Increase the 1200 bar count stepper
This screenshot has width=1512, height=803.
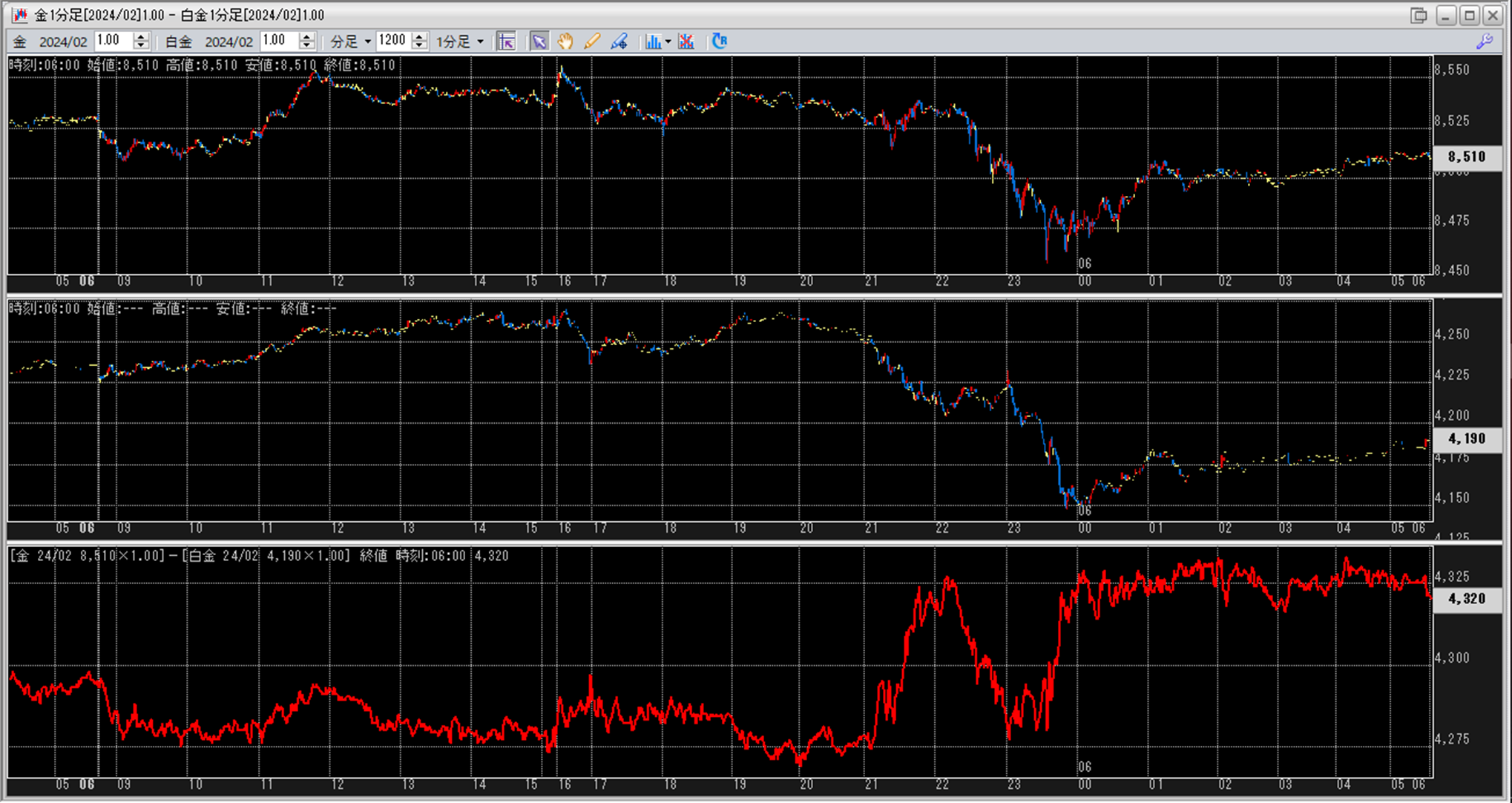point(419,36)
